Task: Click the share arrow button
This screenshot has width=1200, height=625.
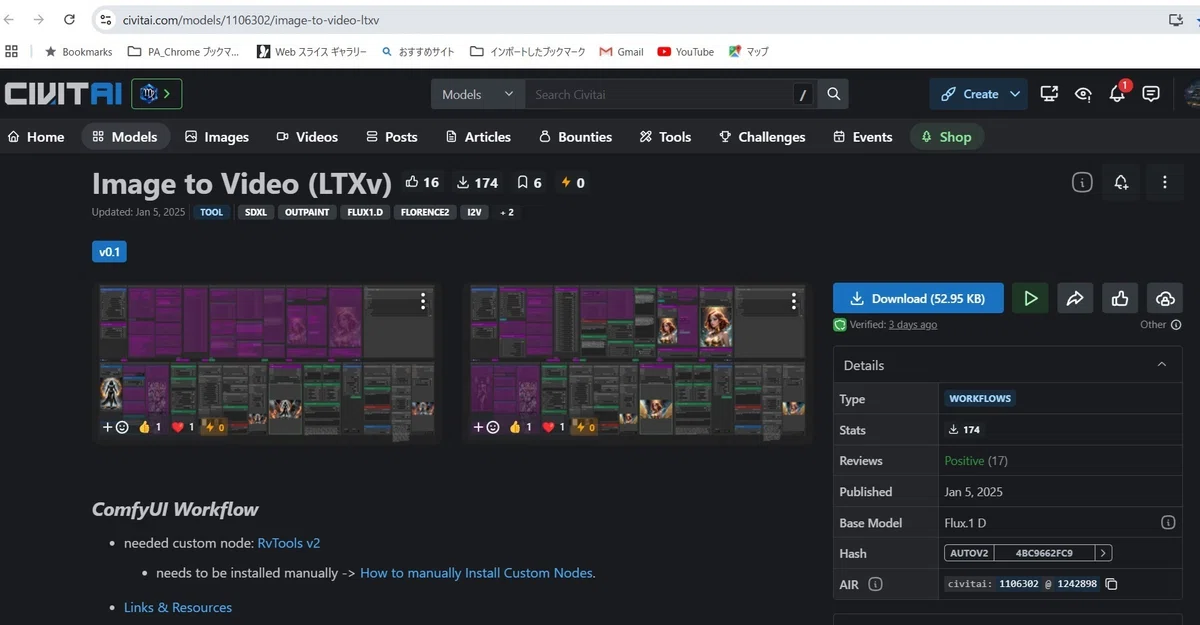Action: click(1075, 298)
